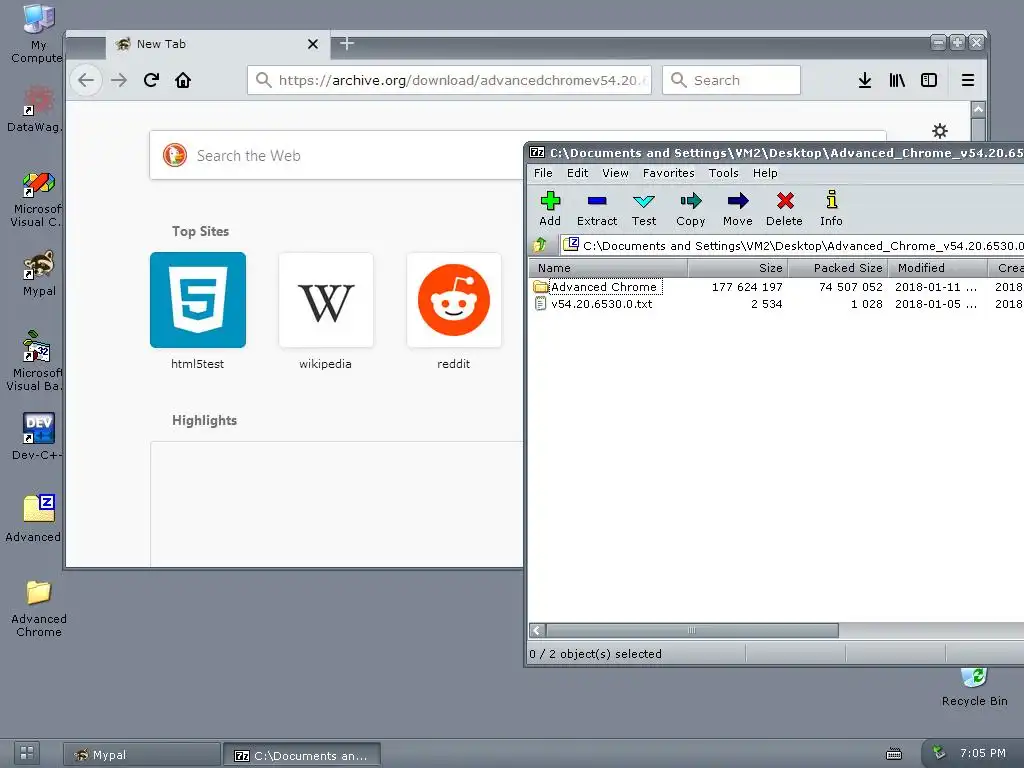The image size is (1024, 768).
Task: Open the Mypal hamburger menu
Action: (968, 80)
